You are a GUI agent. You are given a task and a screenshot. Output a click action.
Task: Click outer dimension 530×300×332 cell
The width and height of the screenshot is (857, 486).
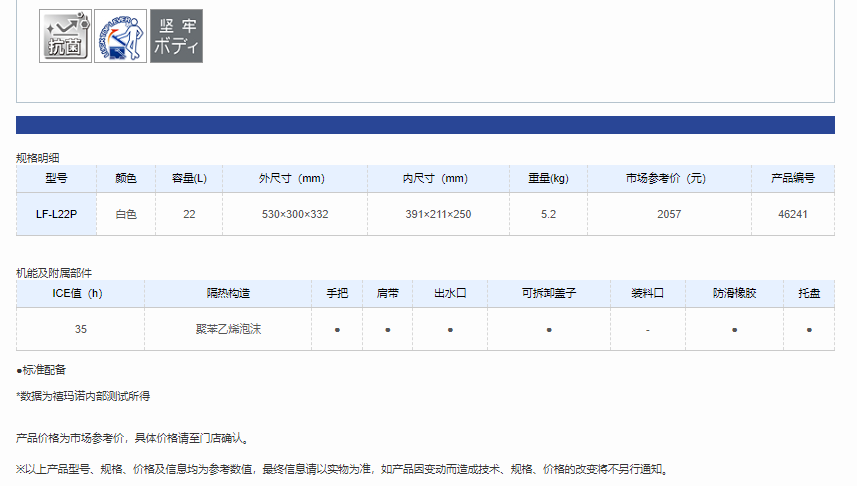pyautogui.click(x=295, y=214)
